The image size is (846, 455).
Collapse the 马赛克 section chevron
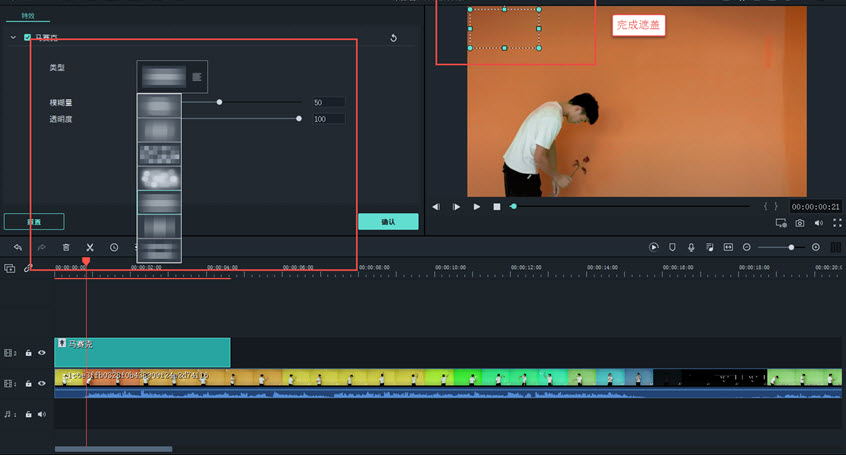pos(13,38)
